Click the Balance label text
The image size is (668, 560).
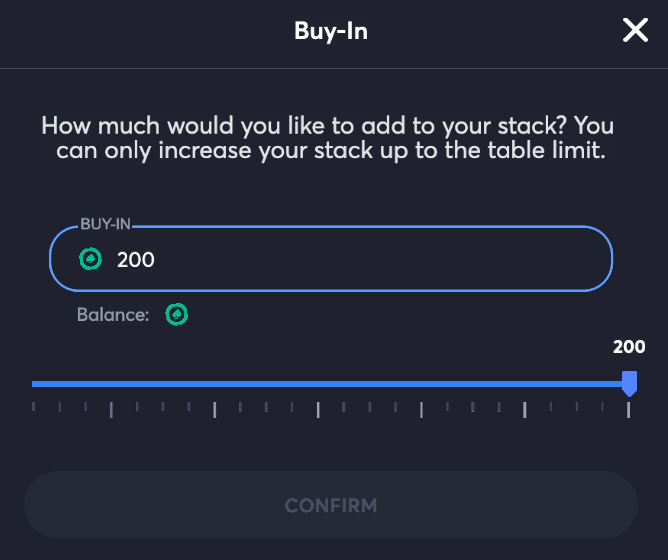tap(113, 315)
